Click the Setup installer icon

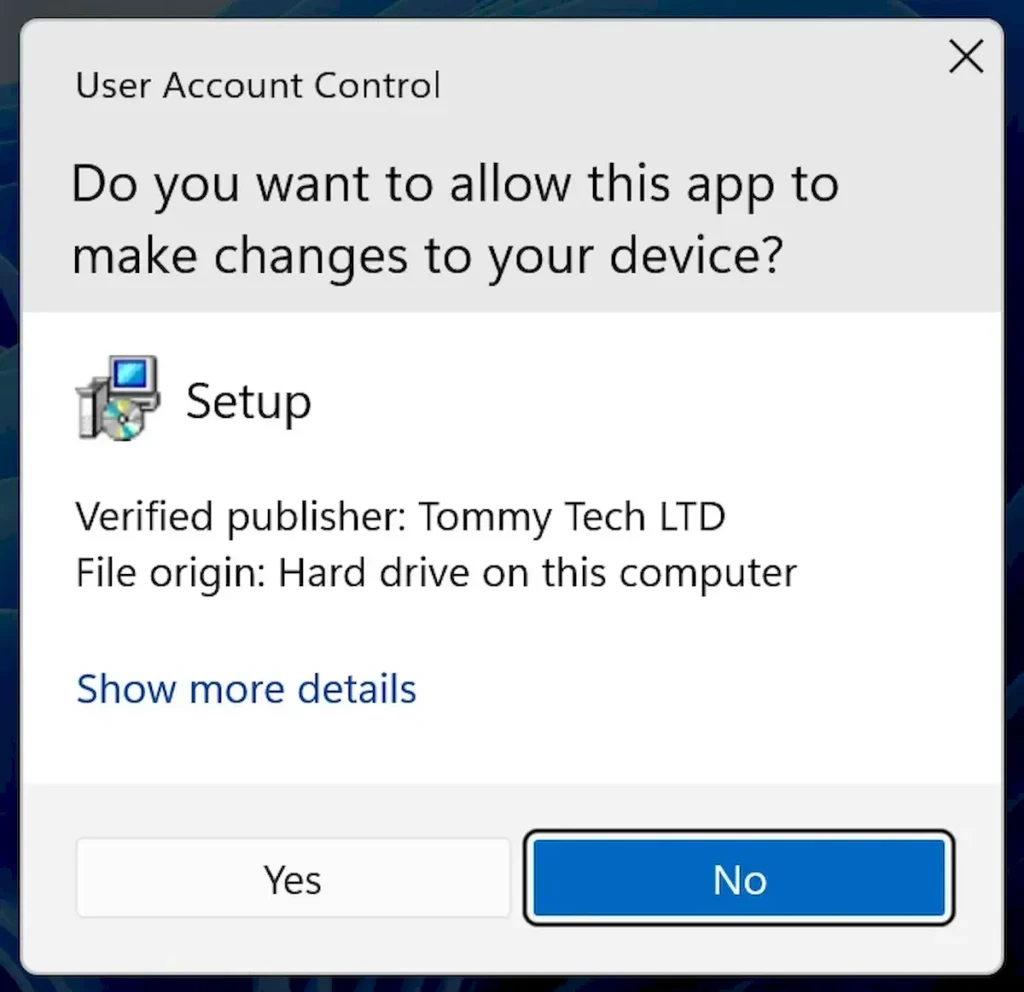click(x=118, y=398)
